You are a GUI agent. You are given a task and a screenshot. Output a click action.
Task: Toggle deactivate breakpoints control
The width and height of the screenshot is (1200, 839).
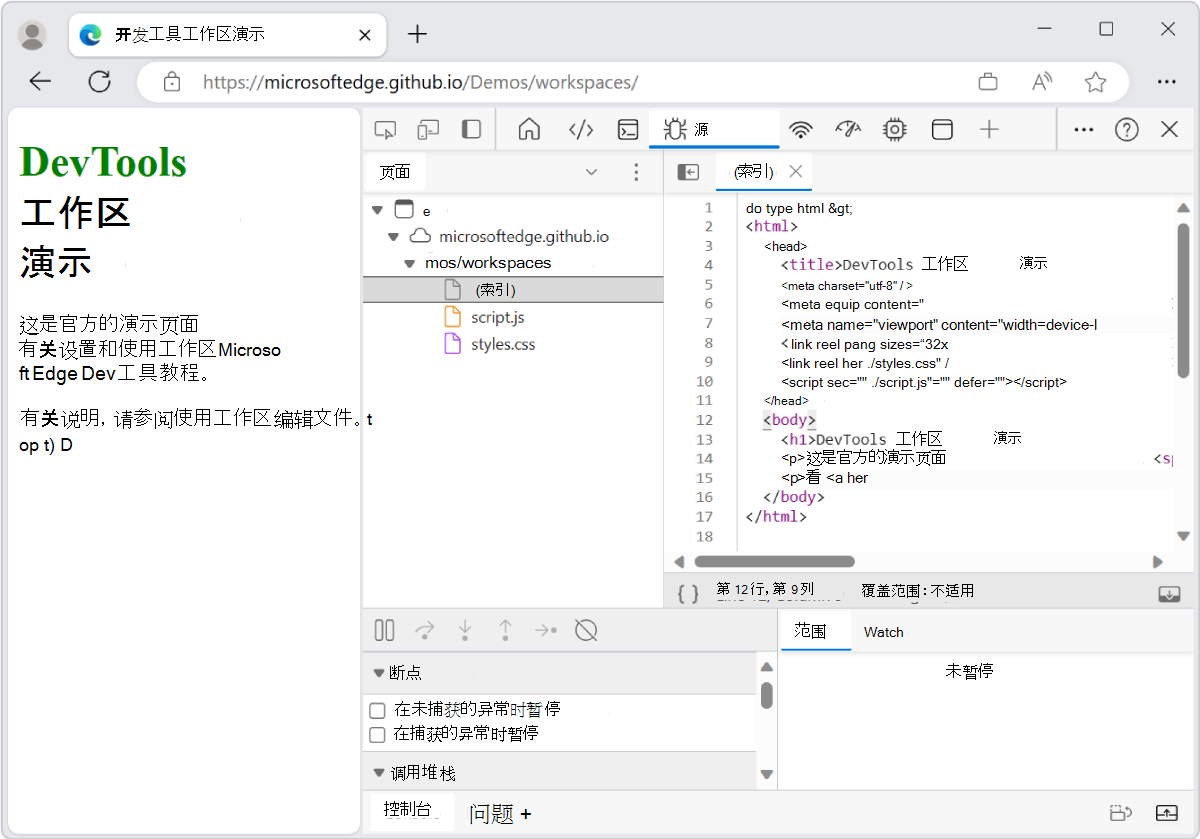click(586, 630)
